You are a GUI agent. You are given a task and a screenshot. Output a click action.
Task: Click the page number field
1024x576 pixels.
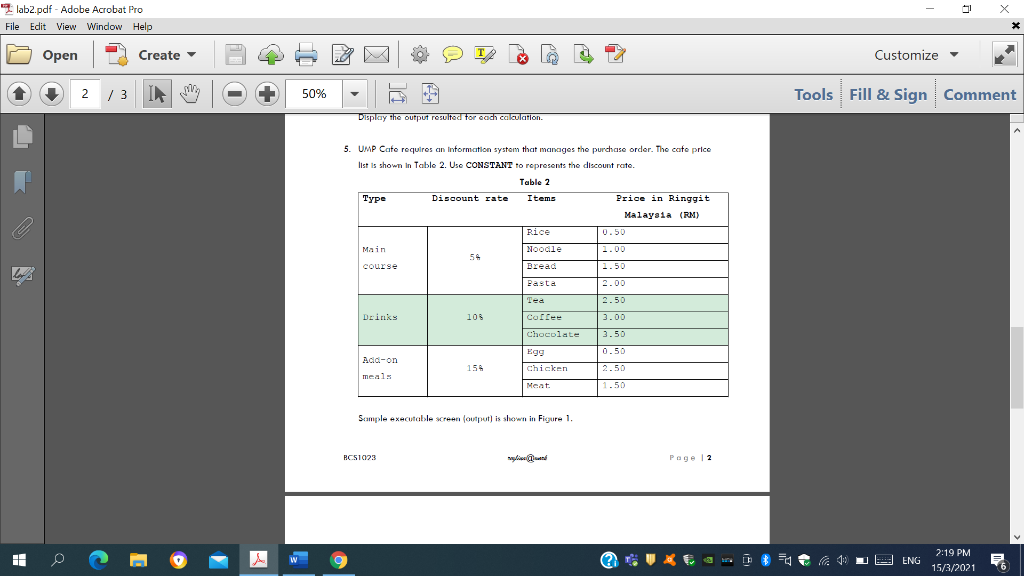85,94
